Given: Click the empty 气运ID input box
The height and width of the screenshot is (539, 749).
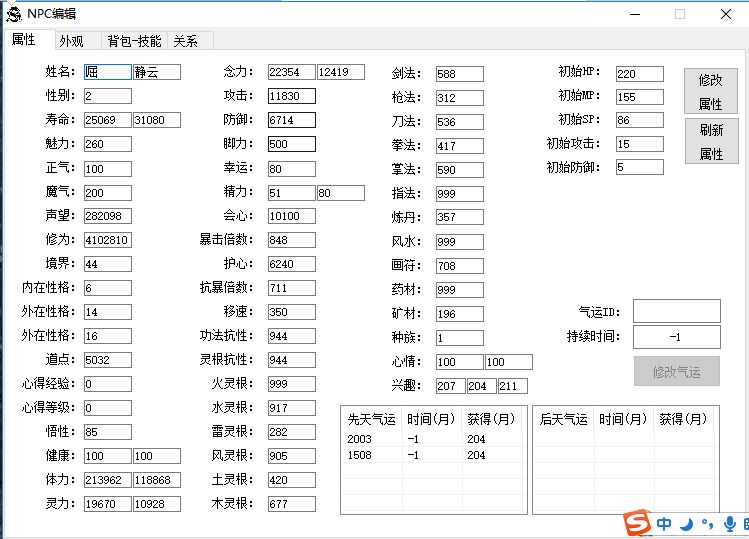Looking at the screenshot, I should (677, 311).
